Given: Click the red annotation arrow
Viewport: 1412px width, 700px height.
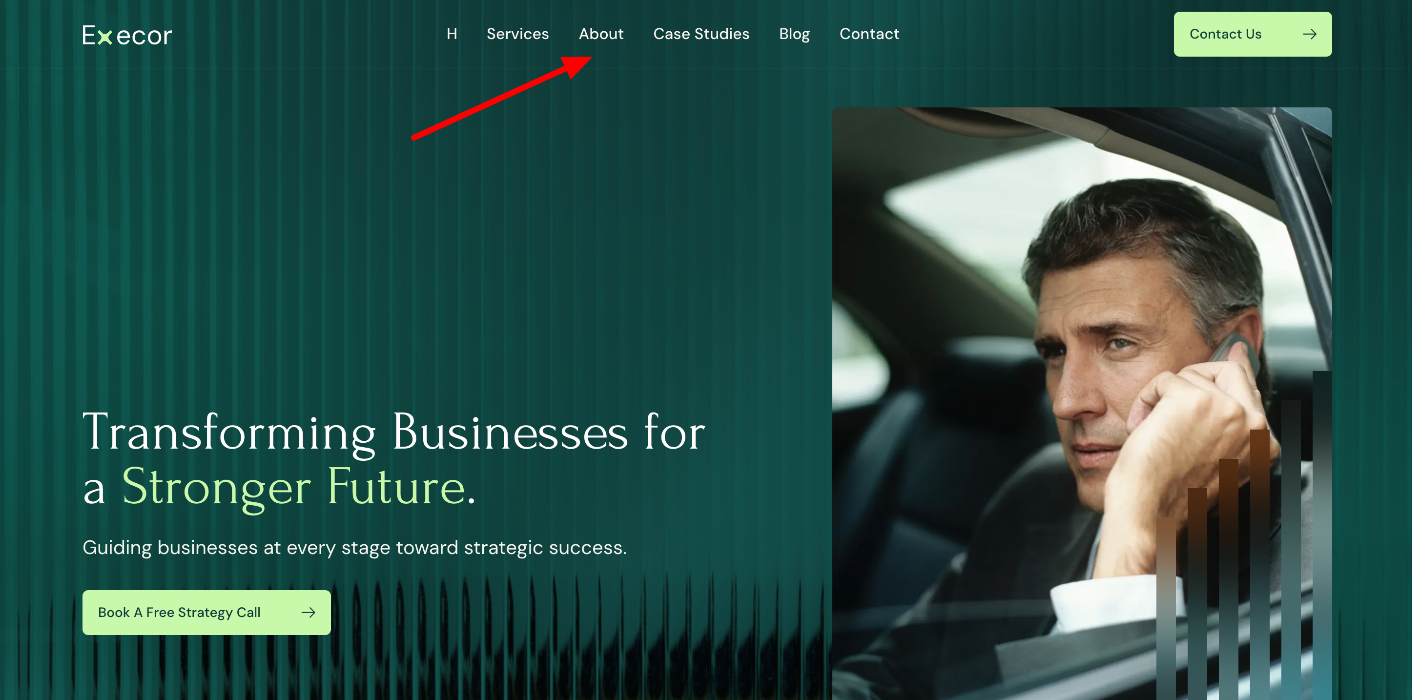Looking at the screenshot, I should (502, 97).
